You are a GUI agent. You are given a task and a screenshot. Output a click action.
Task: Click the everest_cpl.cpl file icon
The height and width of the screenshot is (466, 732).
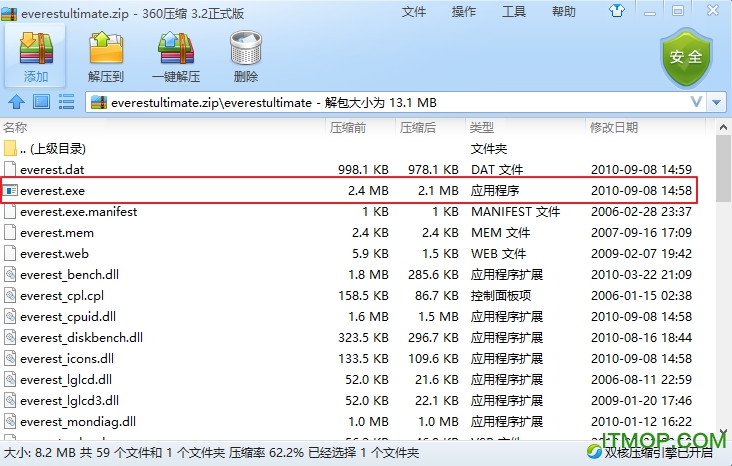pyautogui.click(x=10, y=296)
